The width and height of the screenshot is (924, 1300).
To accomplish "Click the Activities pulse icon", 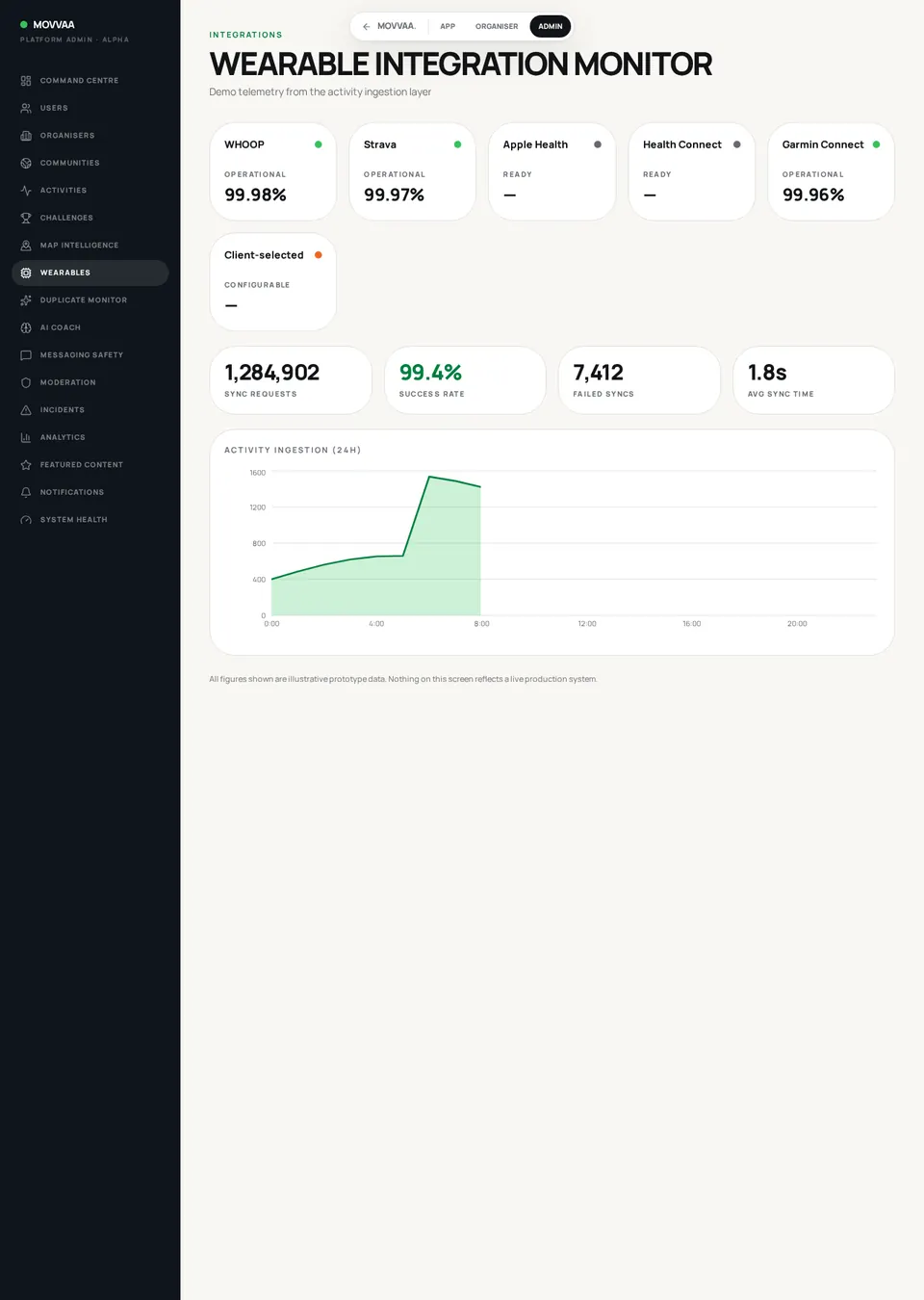I will click(x=26, y=191).
